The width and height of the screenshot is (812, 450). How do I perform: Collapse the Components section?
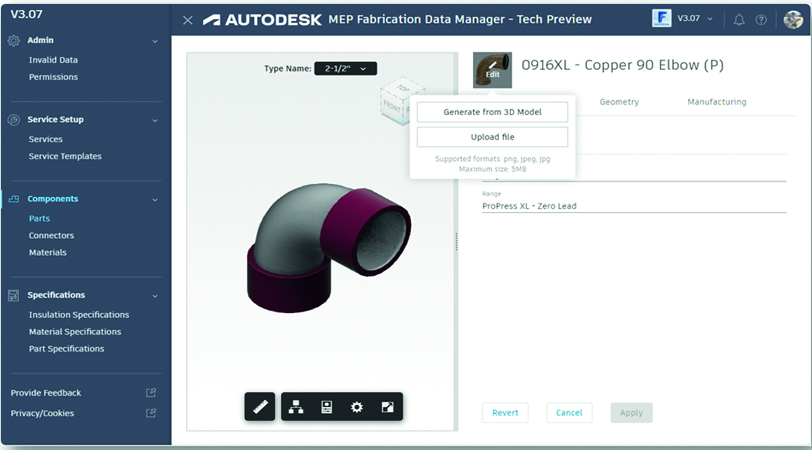(155, 199)
